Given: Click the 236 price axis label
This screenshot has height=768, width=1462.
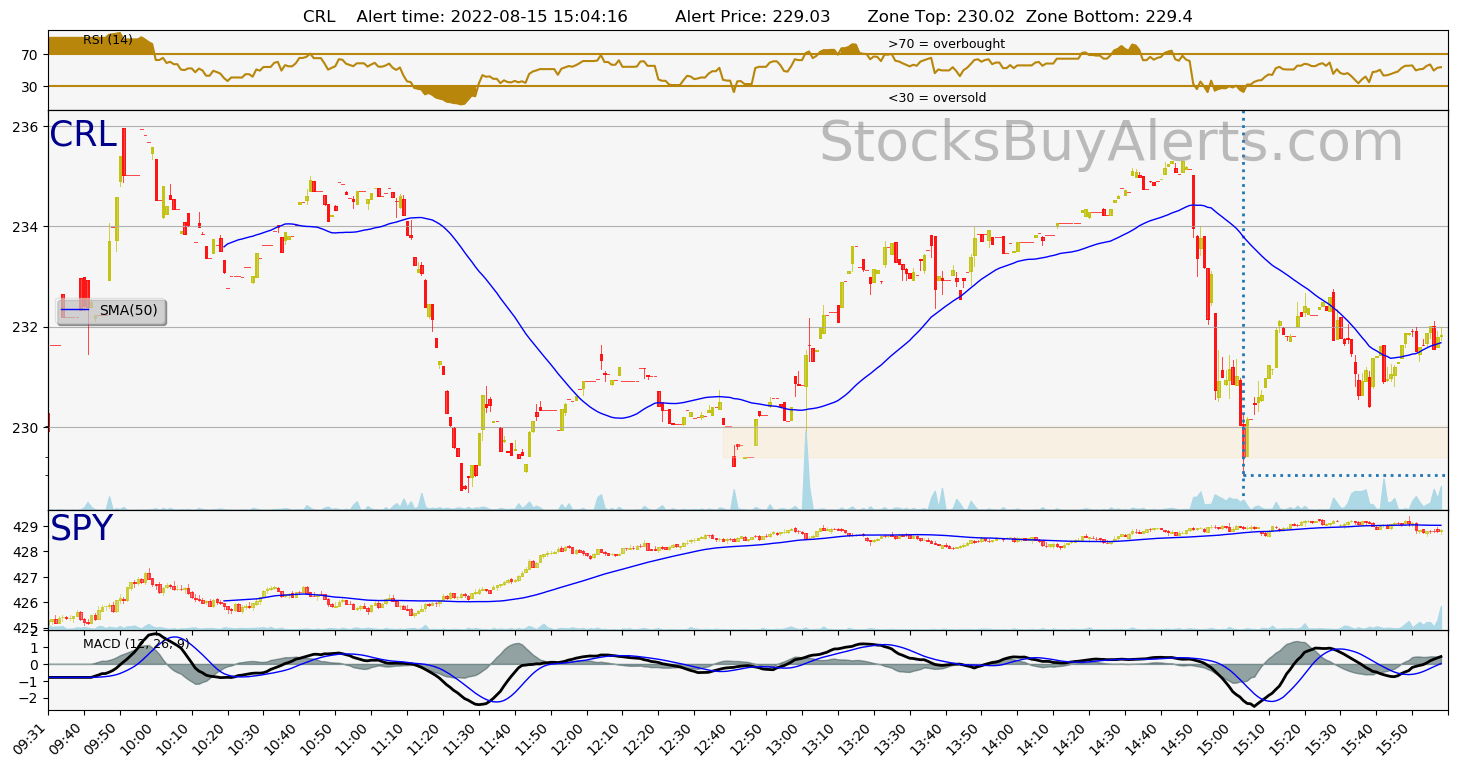Looking at the screenshot, I should point(27,127).
